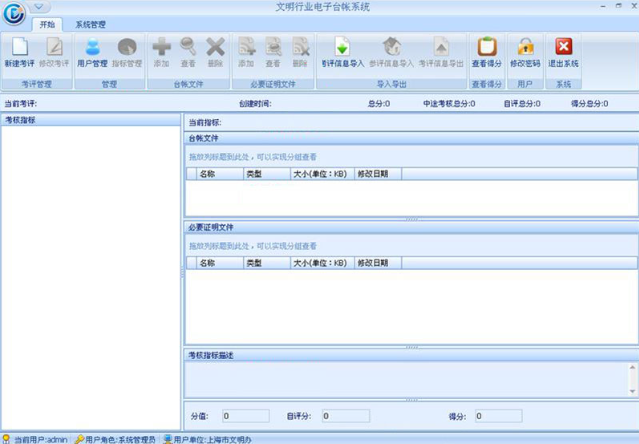Click 删除 icon in the 必要证明文件 ribbon group

pos(300,49)
